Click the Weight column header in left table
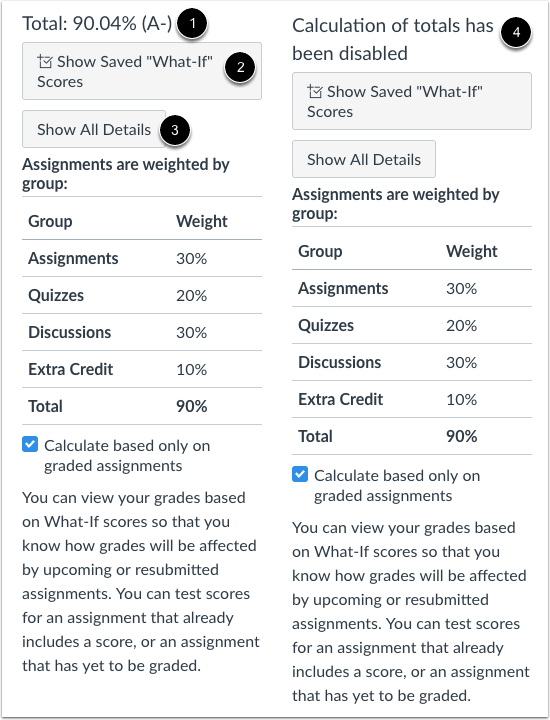The height and width of the screenshot is (720, 550). 202,221
